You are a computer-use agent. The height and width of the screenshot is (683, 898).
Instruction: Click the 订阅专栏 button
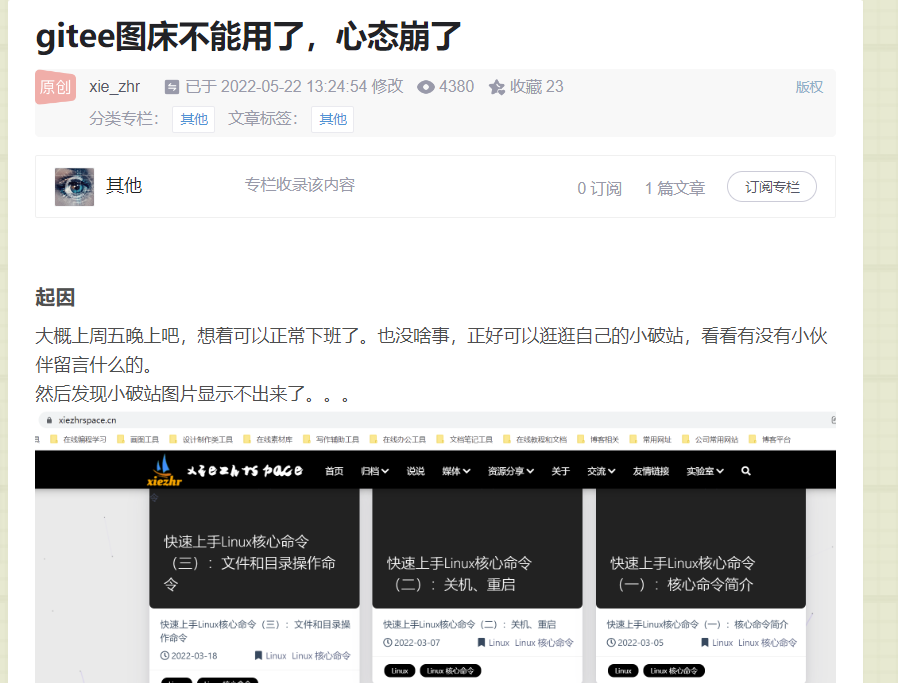[771, 187]
